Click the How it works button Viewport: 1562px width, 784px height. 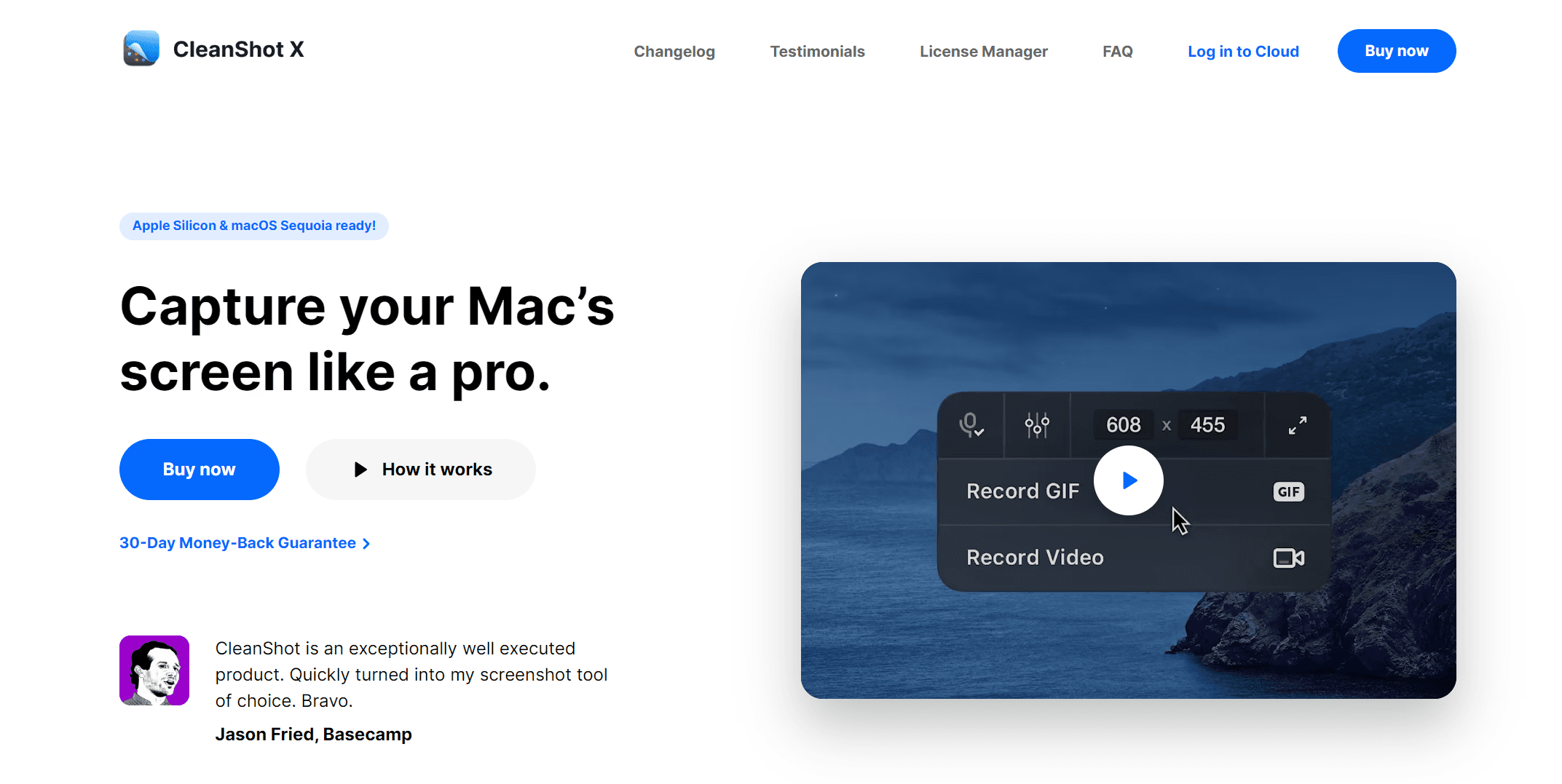tap(421, 470)
